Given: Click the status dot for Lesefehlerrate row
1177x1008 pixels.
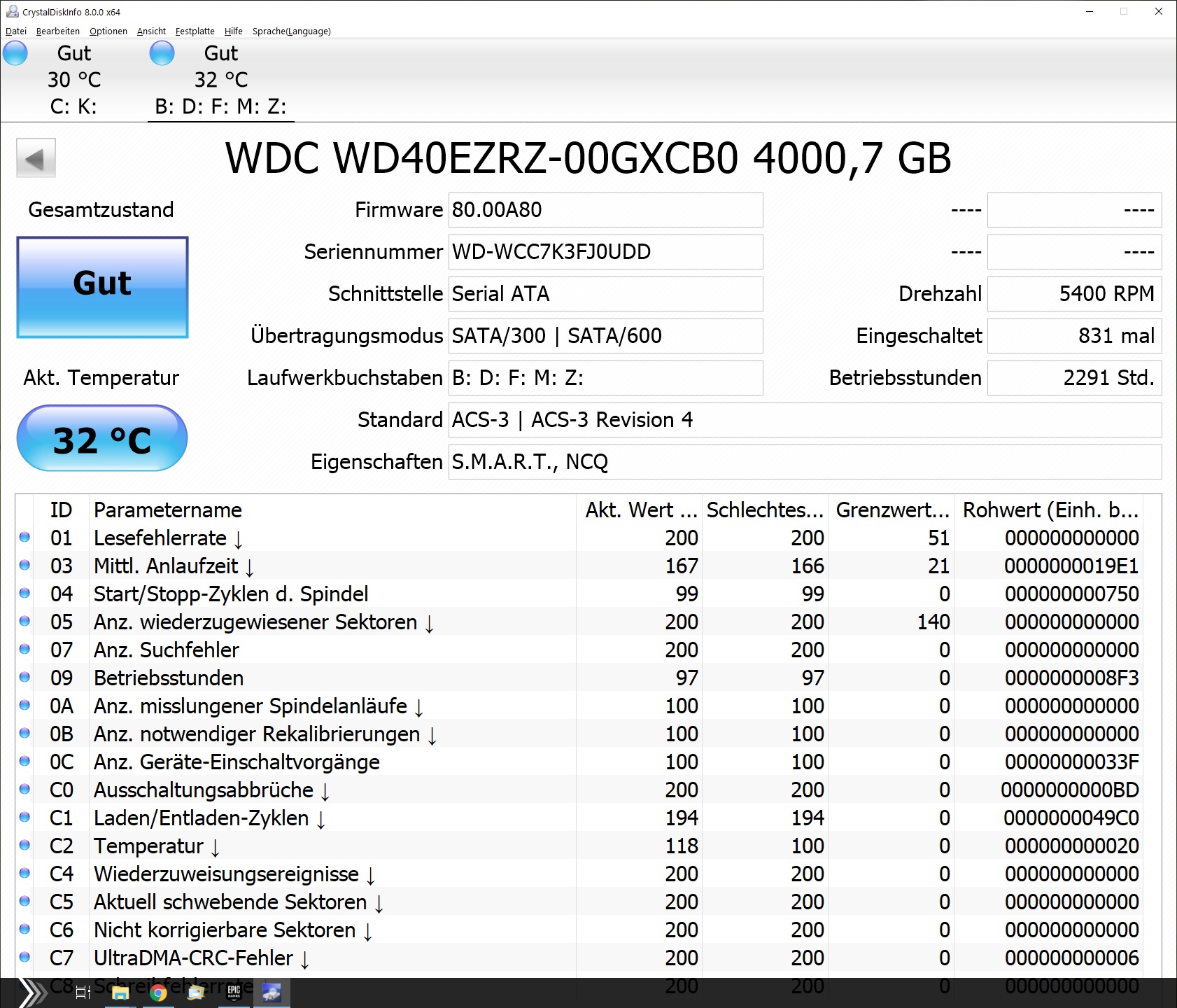Looking at the screenshot, I should pos(24,537).
